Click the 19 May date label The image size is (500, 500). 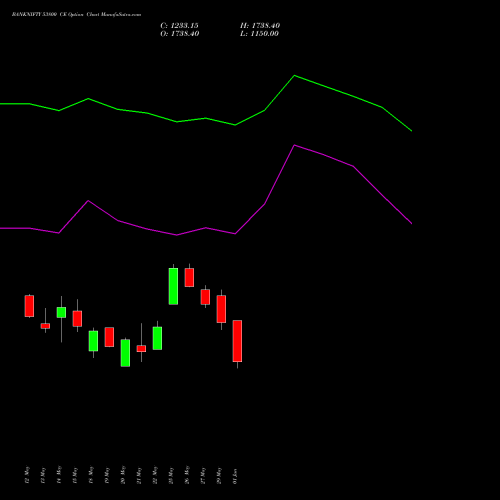coord(107,475)
